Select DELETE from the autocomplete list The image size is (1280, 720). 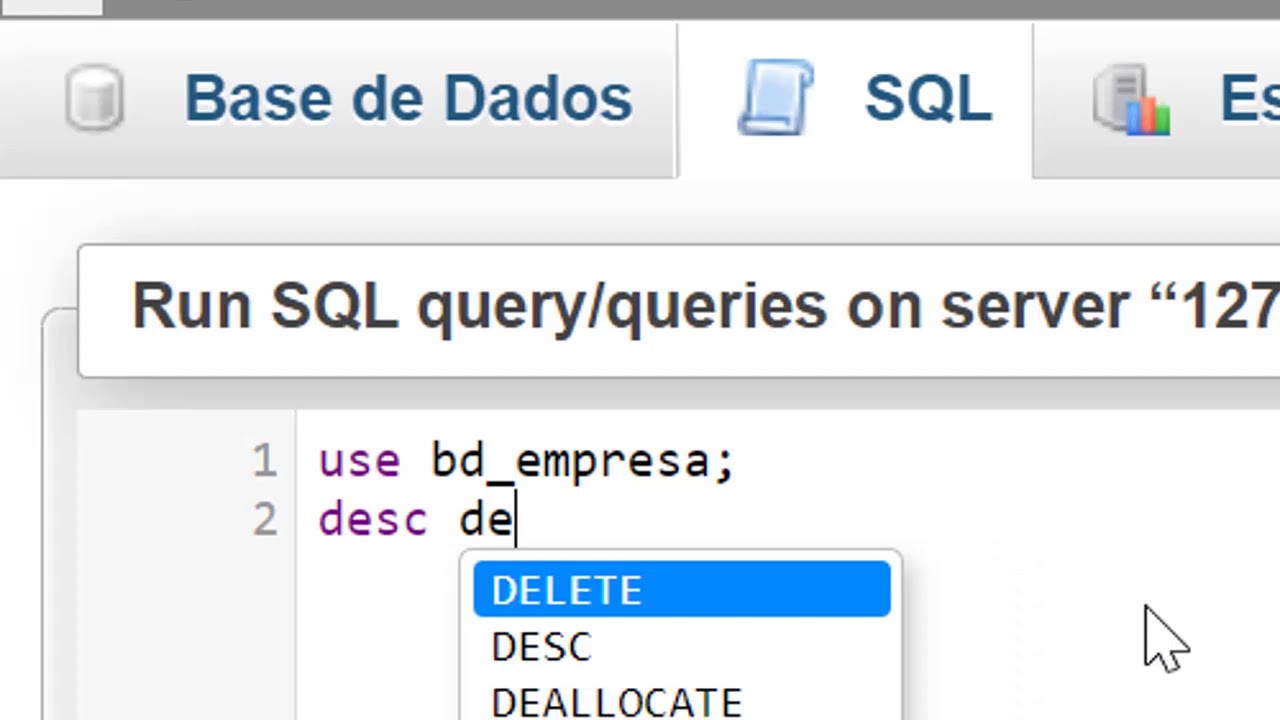pyautogui.click(x=681, y=590)
